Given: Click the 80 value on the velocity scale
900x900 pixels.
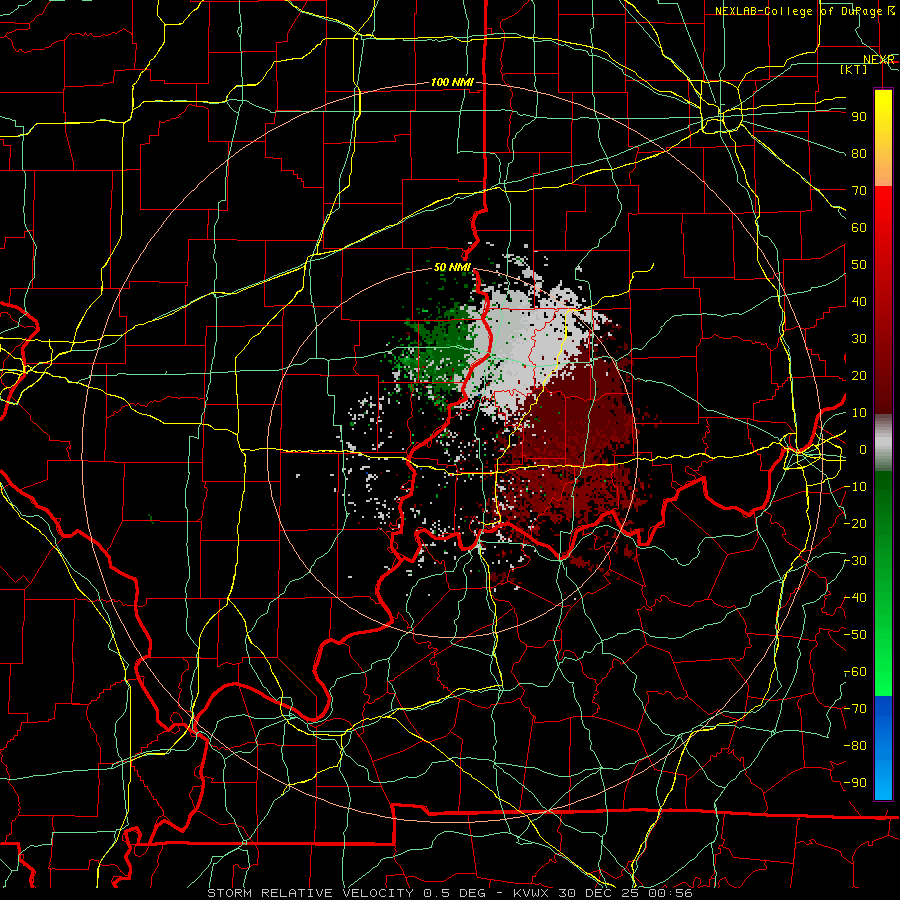Looking at the screenshot, I should (859, 154).
